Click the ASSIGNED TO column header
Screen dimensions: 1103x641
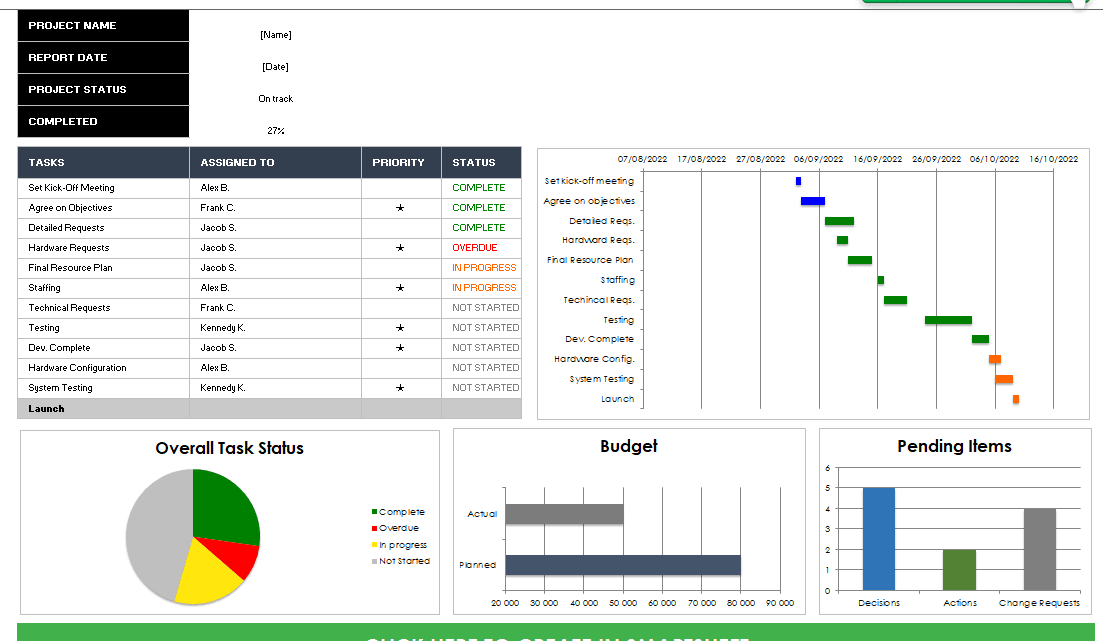276,163
